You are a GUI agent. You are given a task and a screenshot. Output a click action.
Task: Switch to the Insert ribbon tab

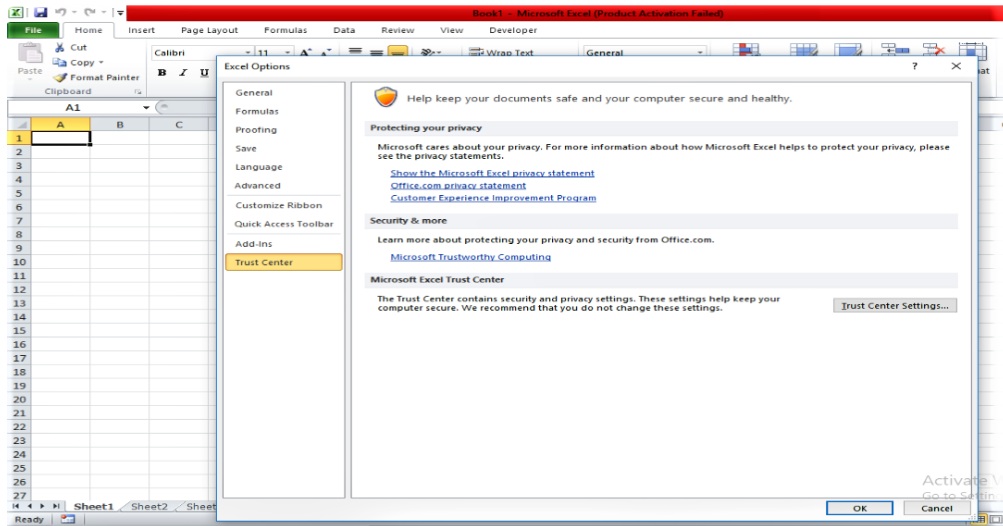141,30
